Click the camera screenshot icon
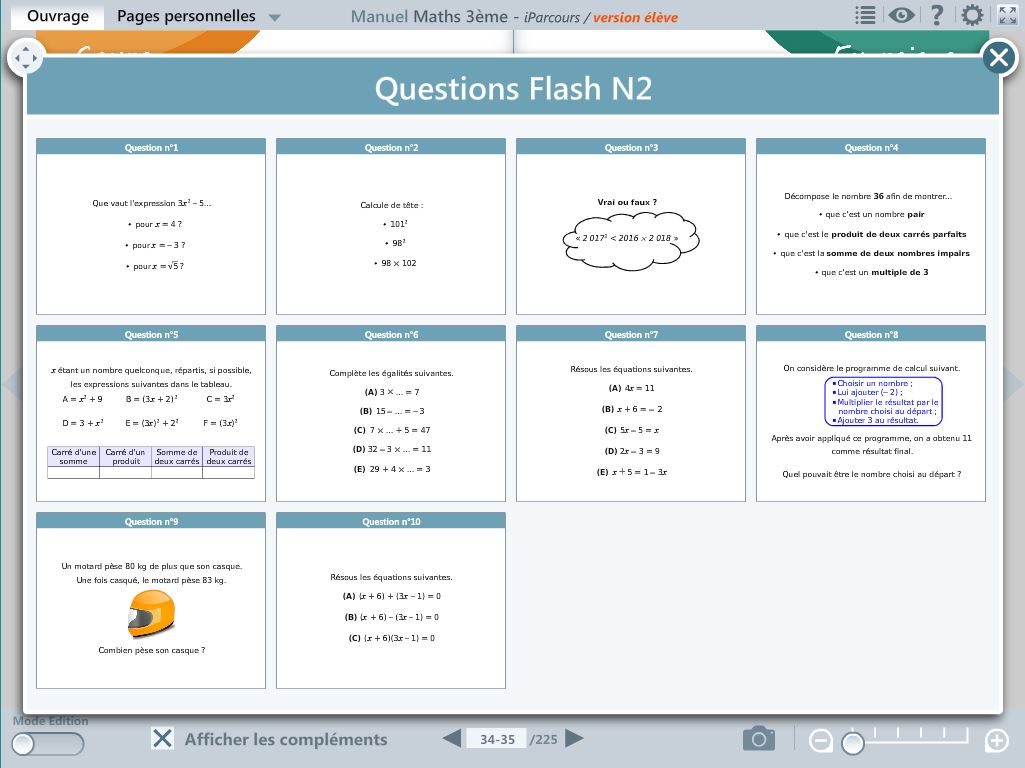1025x768 pixels. (759, 739)
